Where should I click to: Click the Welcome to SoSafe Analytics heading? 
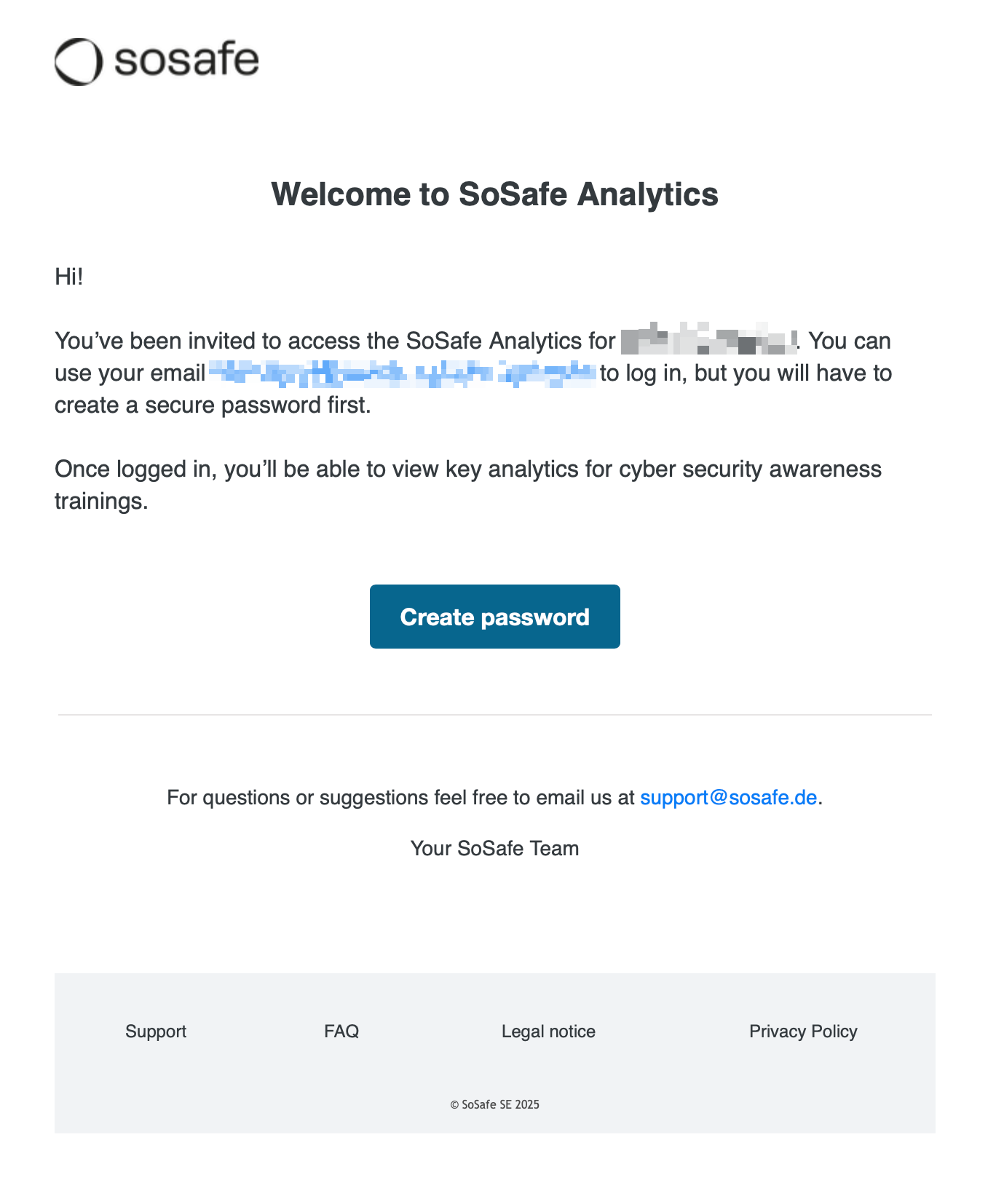pos(494,194)
